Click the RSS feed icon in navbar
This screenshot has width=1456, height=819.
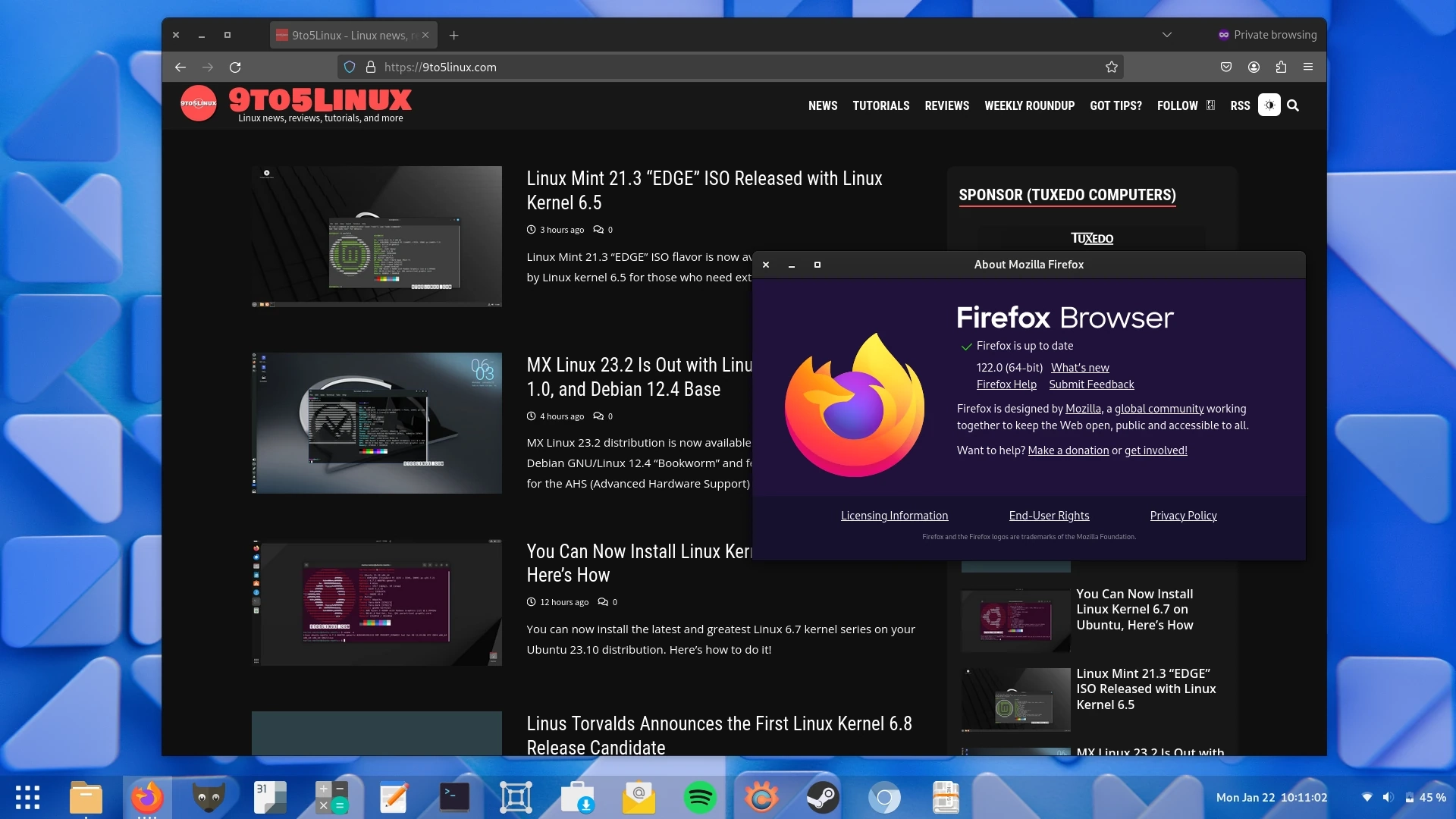pos(1239,105)
